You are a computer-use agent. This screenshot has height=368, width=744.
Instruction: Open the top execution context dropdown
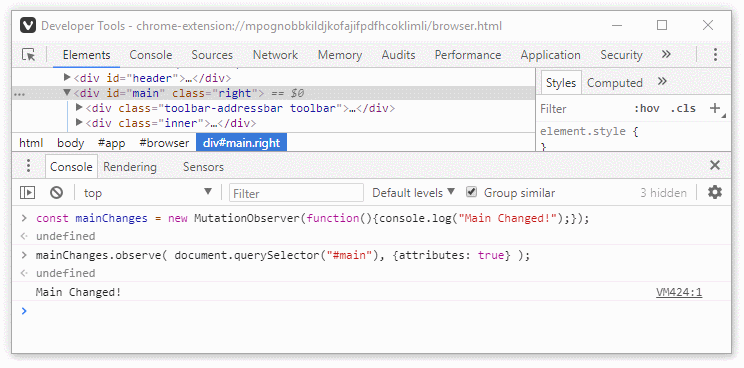click(x=148, y=193)
